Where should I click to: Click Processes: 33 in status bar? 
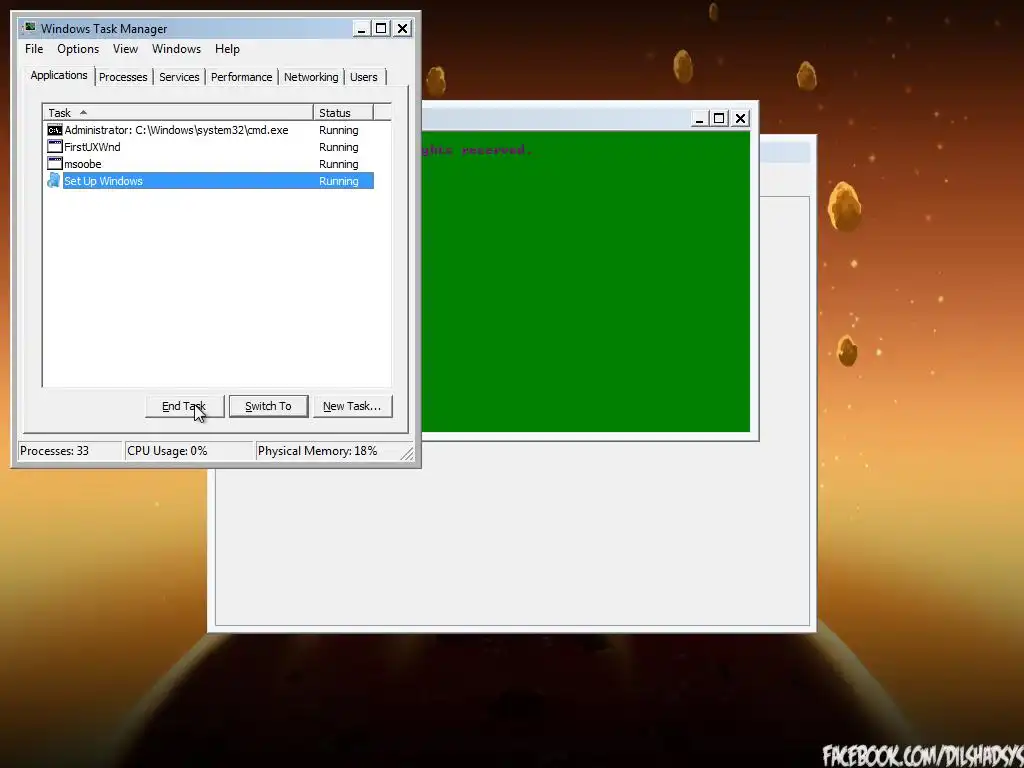[54, 451]
